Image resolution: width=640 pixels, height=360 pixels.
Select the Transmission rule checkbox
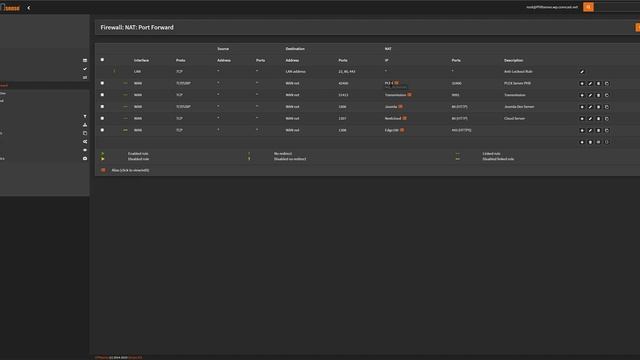point(102,95)
